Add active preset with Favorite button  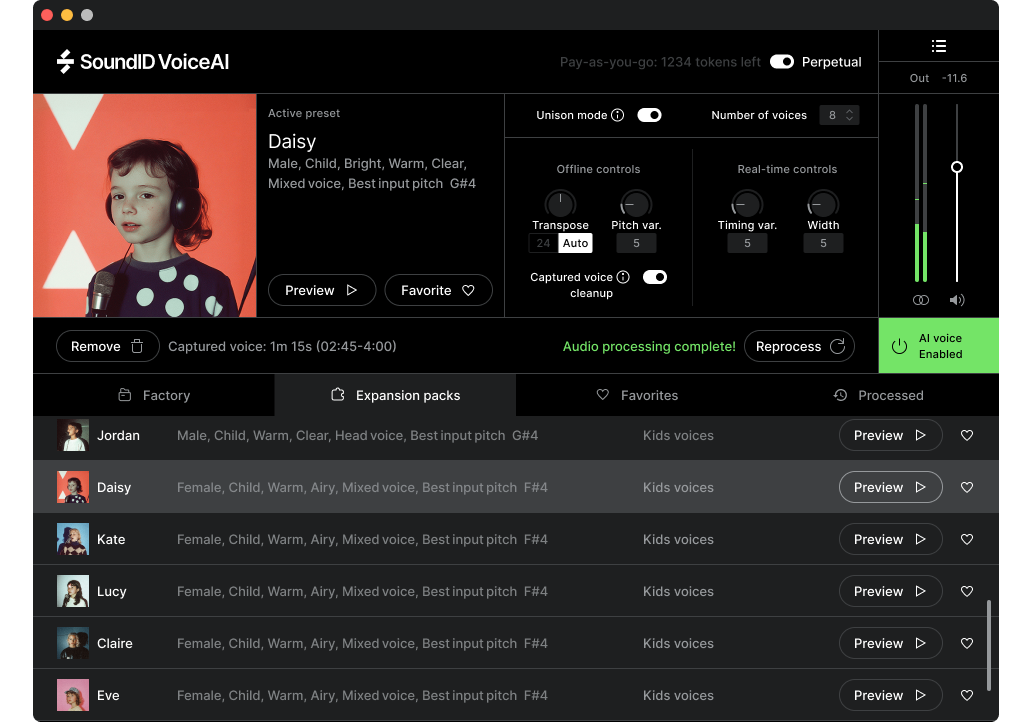pyautogui.click(x=438, y=290)
